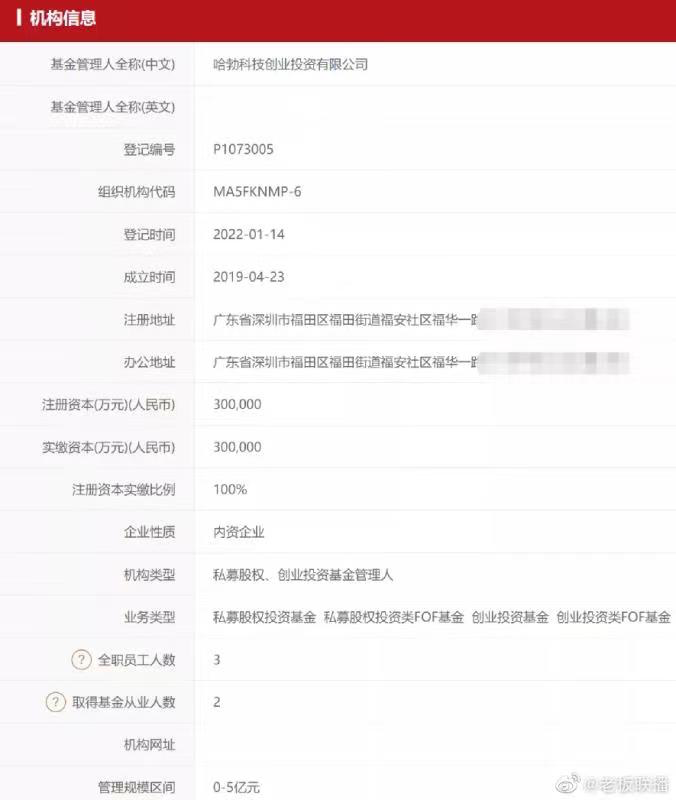Click 私募股权、创业投资基金管理人 institution type

303,575
